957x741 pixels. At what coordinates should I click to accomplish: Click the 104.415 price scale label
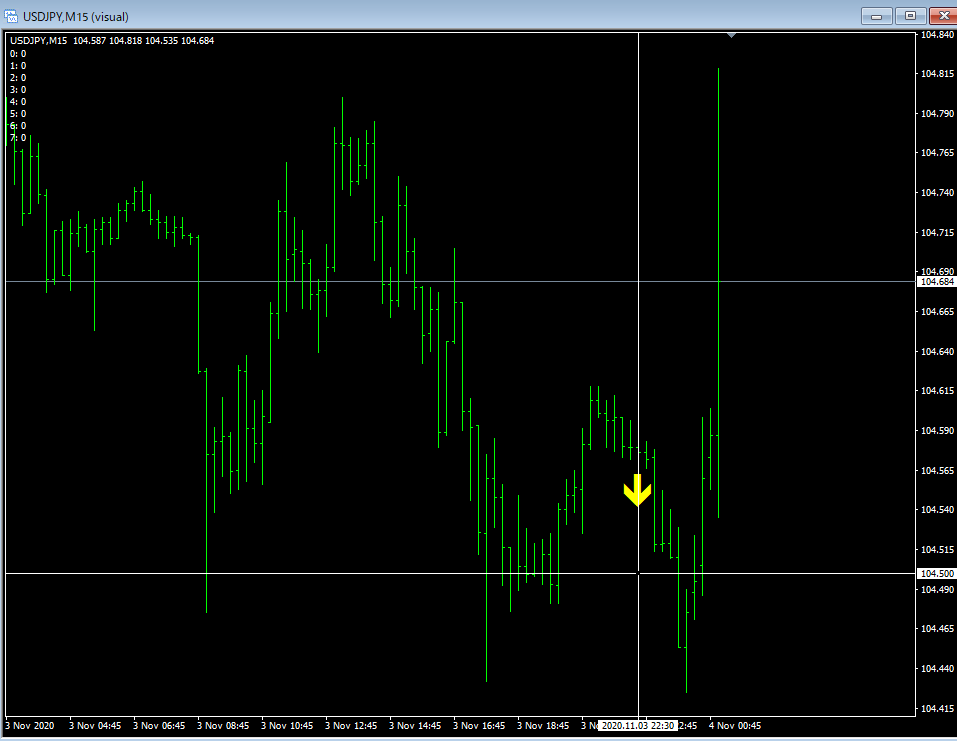pyautogui.click(x=936, y=709)
